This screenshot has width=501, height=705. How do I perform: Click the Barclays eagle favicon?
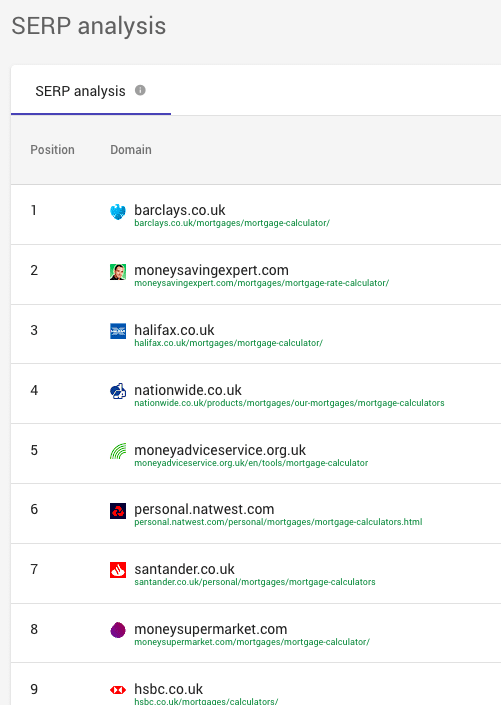point(118,212)
